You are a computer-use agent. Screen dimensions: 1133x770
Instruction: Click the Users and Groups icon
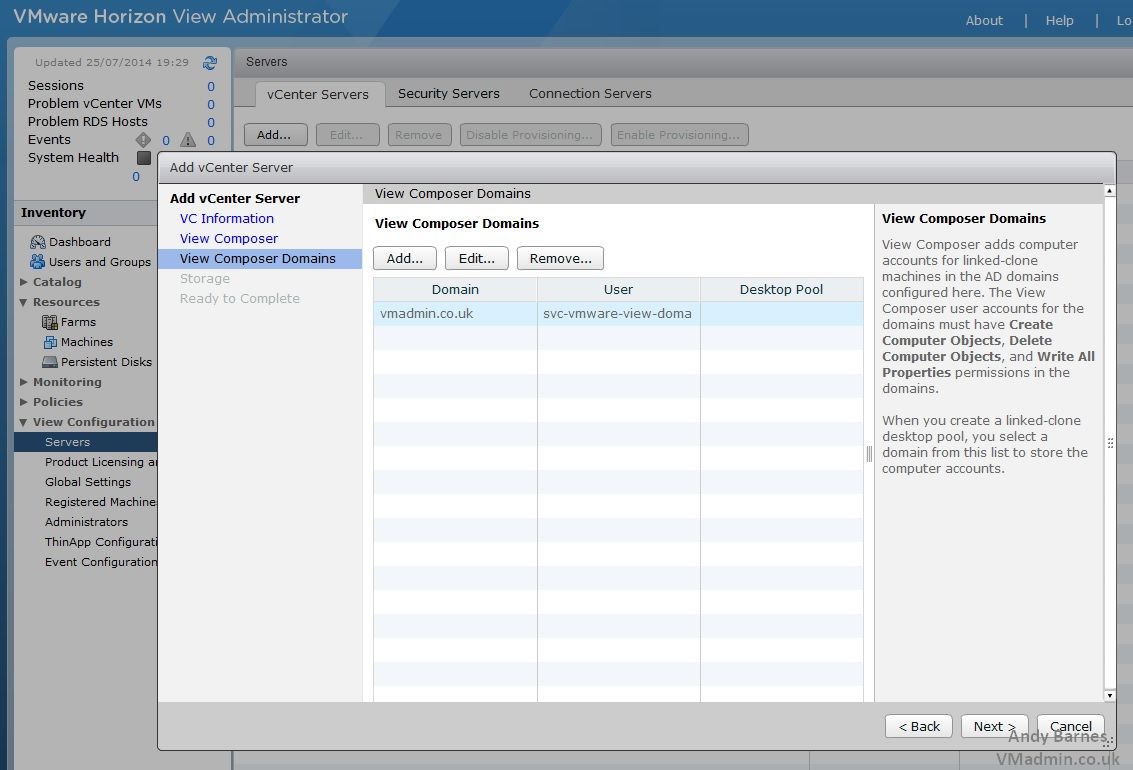pyautogui.click(x=38, y=261)
